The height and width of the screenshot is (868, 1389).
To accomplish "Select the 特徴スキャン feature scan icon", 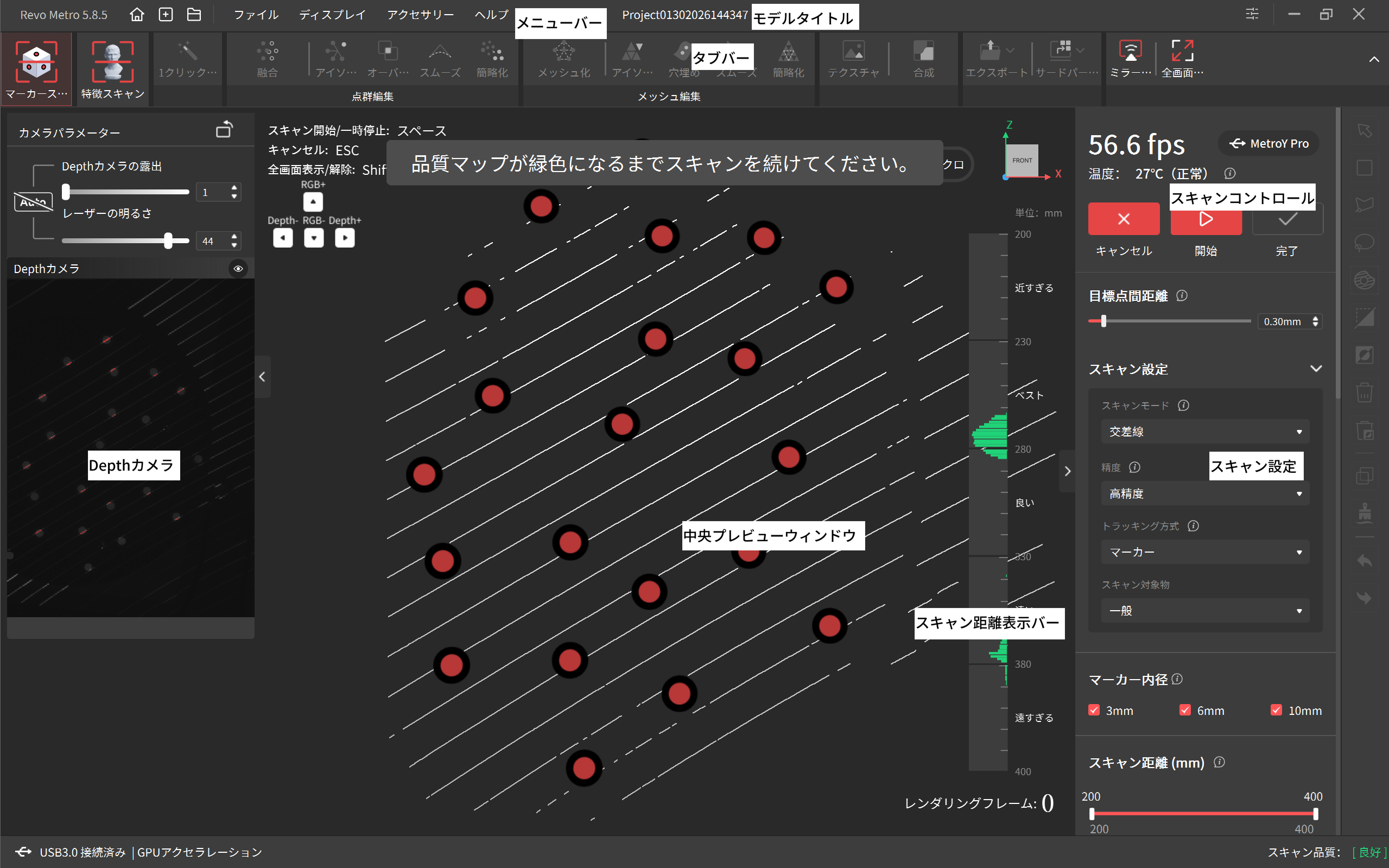I will coord(112,62).
